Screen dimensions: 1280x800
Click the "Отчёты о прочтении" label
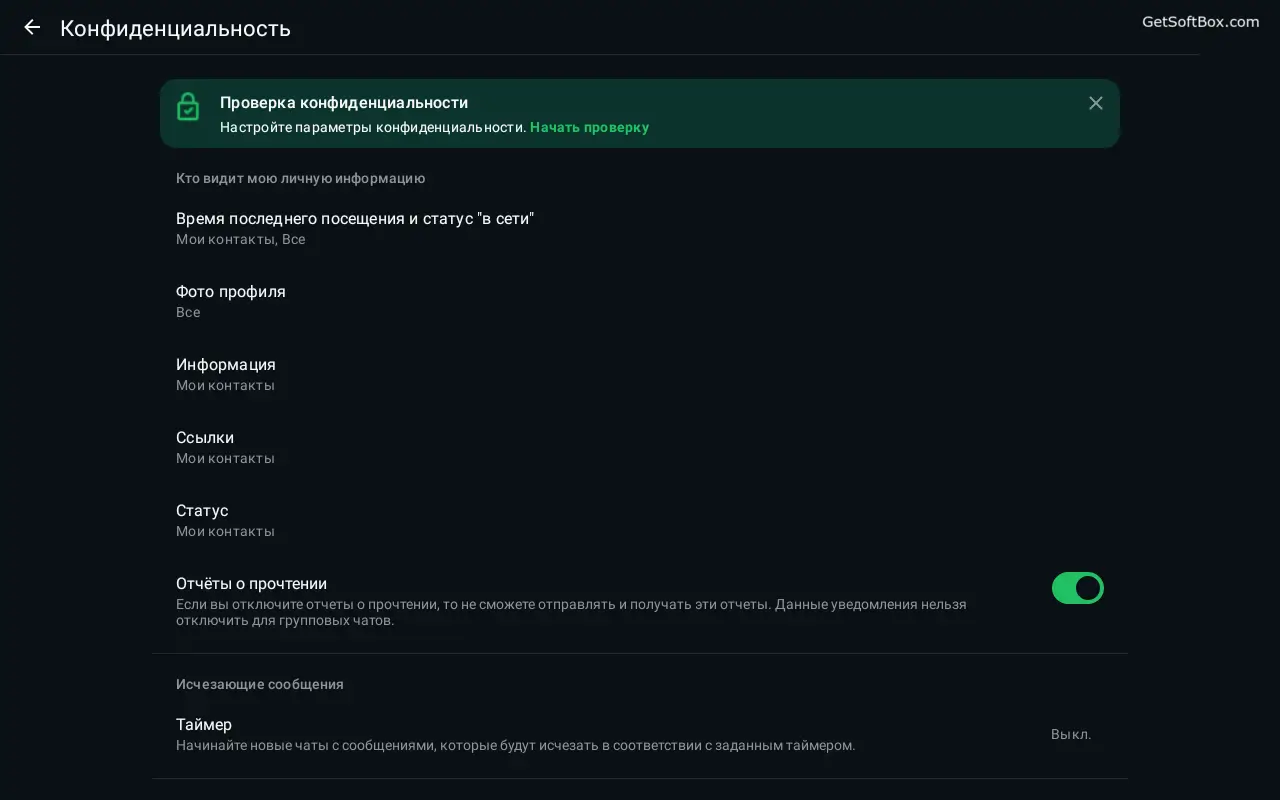[x=252, y=584]
